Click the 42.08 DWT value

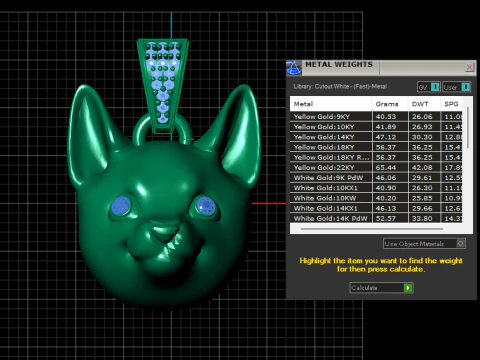422,168
